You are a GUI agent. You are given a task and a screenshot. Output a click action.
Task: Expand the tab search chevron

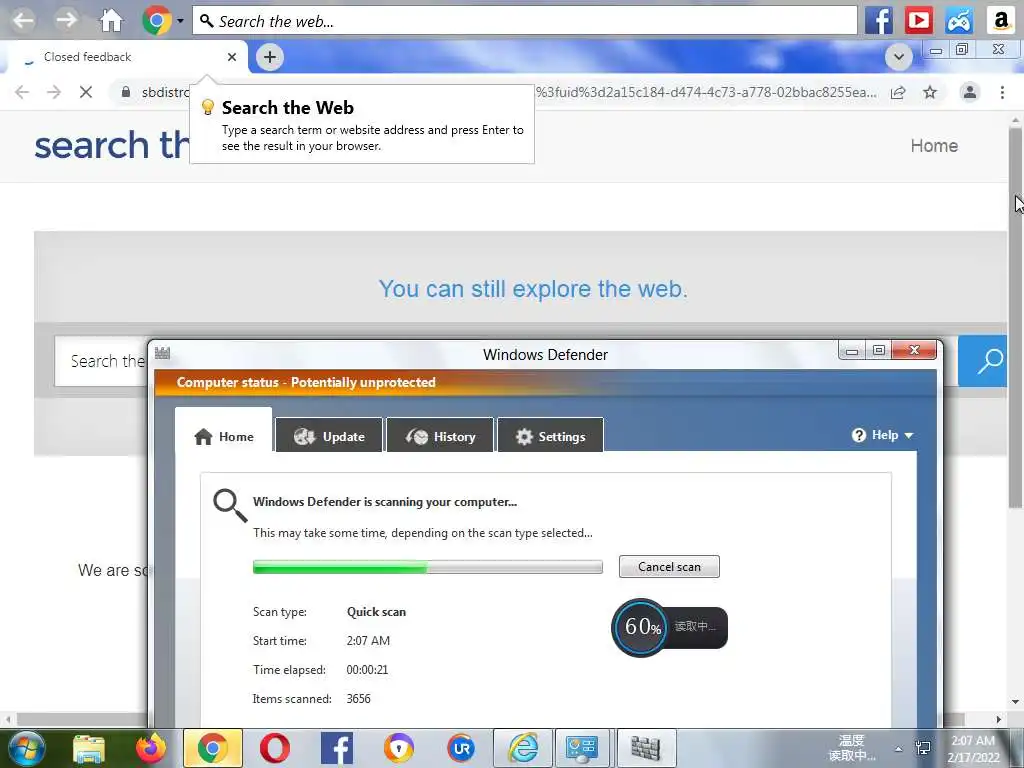click(899, 57)
